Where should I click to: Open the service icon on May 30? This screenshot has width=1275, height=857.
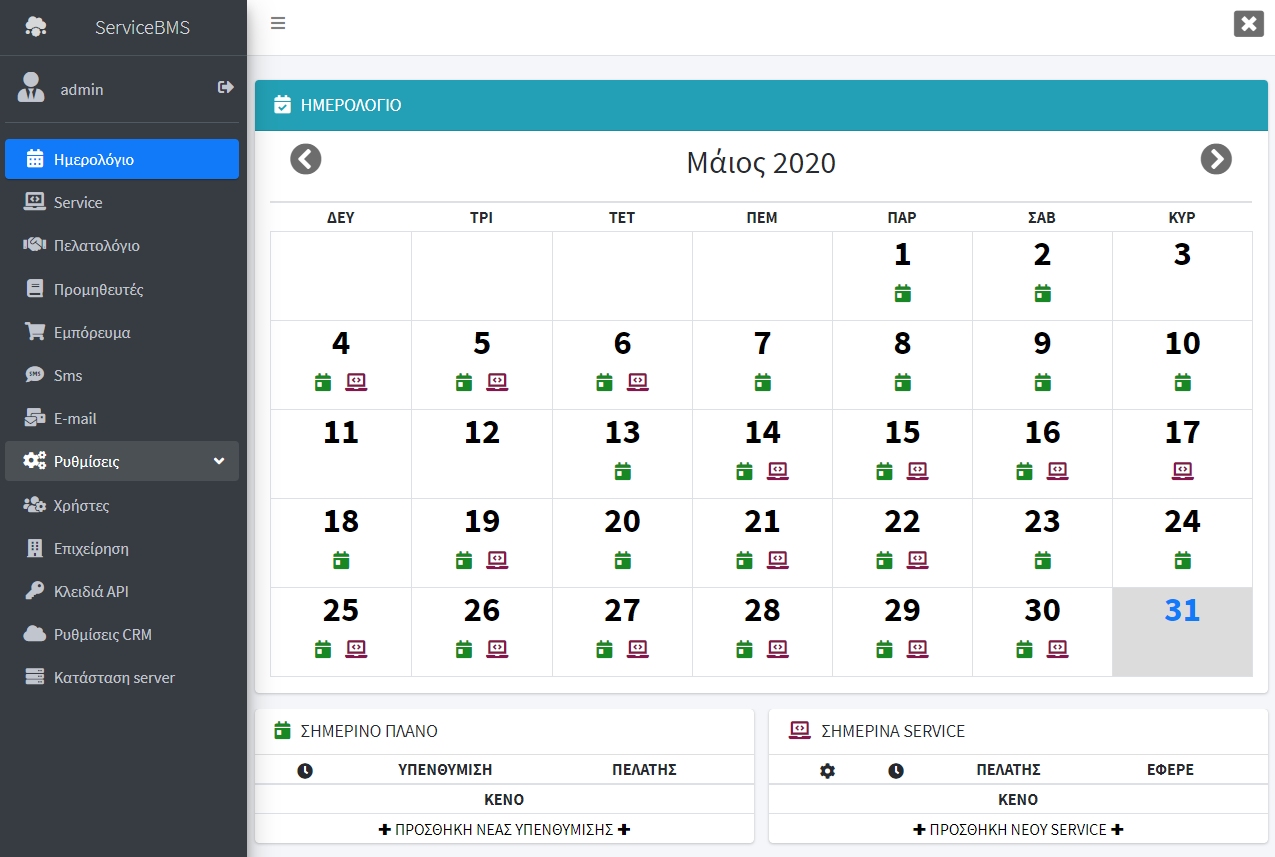pyautogui.click(x=1057, y=649)
